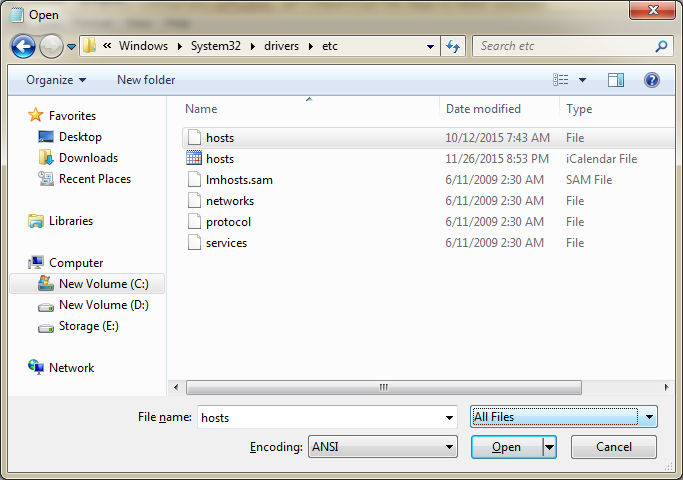Select the lmhosts.sam file
The height and width of the screenshot is (480, 683).
click(x=429, y=180)
